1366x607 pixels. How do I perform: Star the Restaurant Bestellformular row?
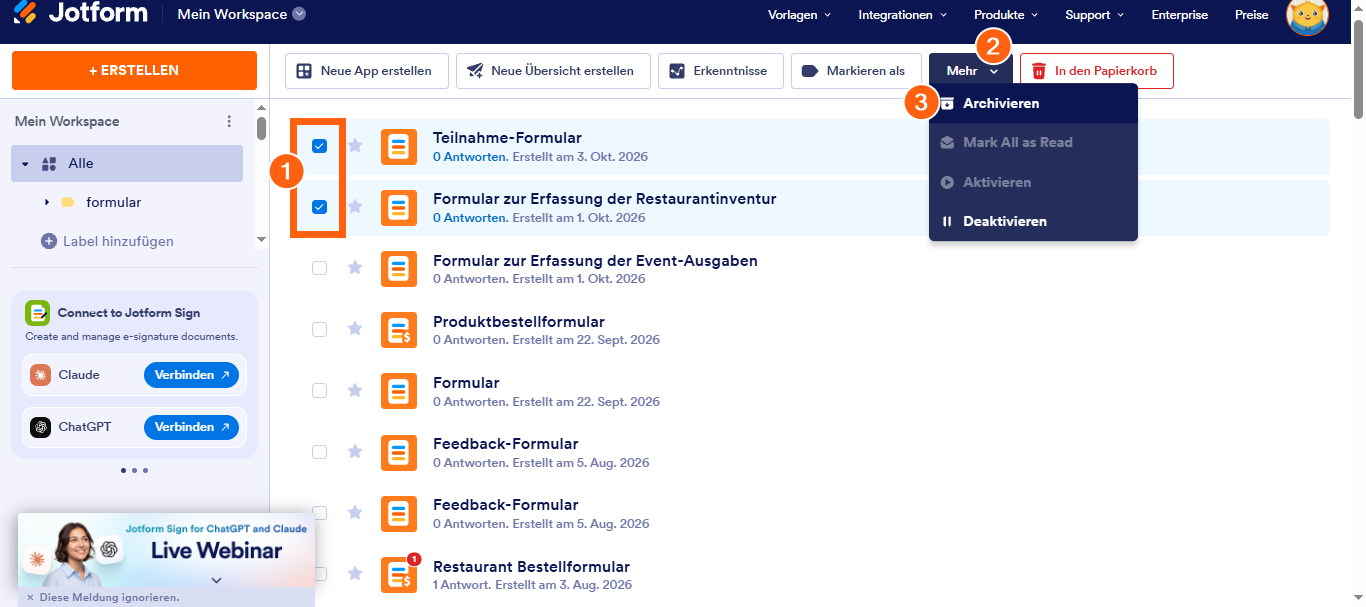coord(354,573)
